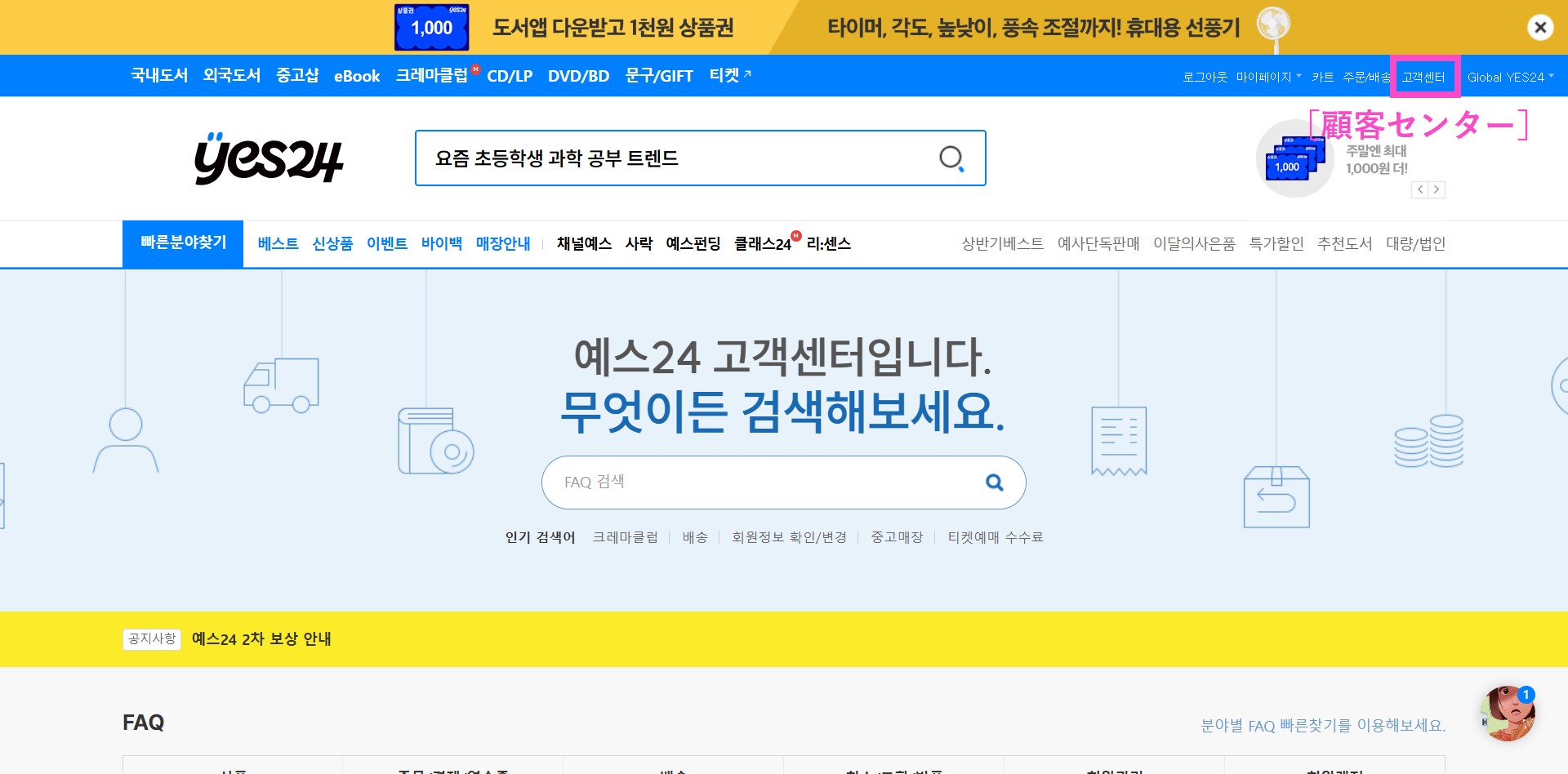Select popular keyword 중고매장

click(897, 537)
